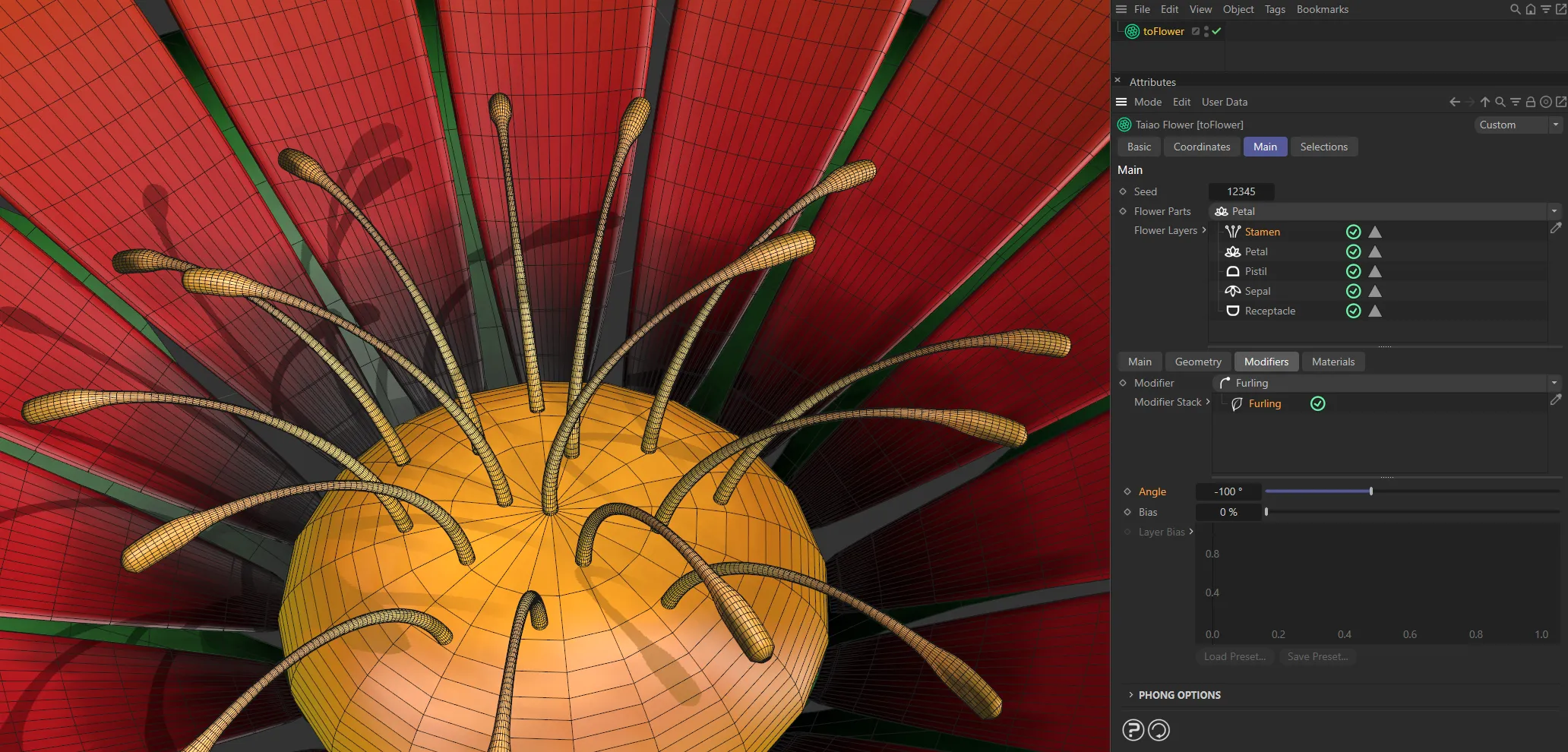Image resolution: width=1568 pixels, height=752 pixels.
Task: Click the Seed value field showing 12345
Action: click(x=1241, y=191)
